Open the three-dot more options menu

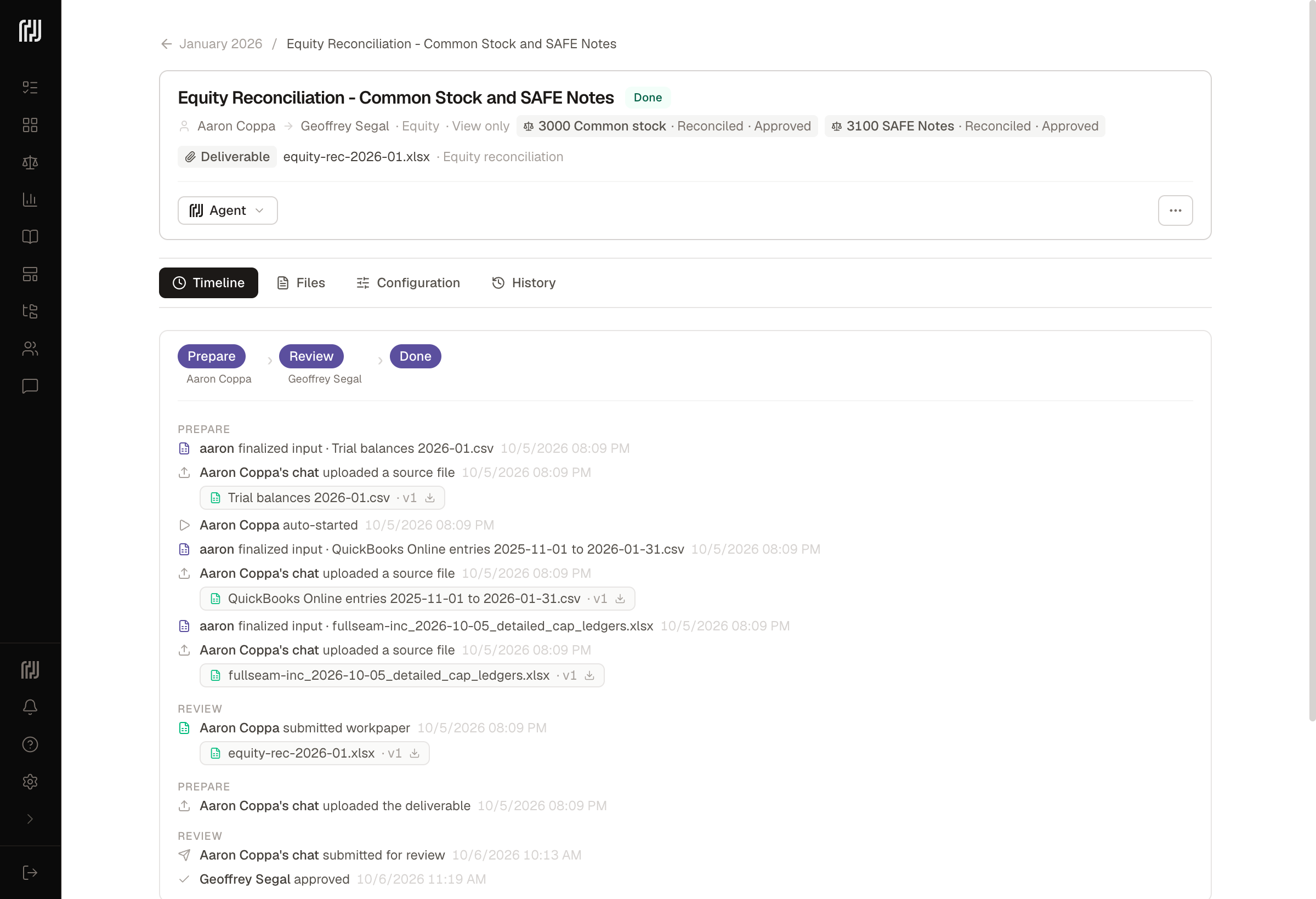point(1175,210)
